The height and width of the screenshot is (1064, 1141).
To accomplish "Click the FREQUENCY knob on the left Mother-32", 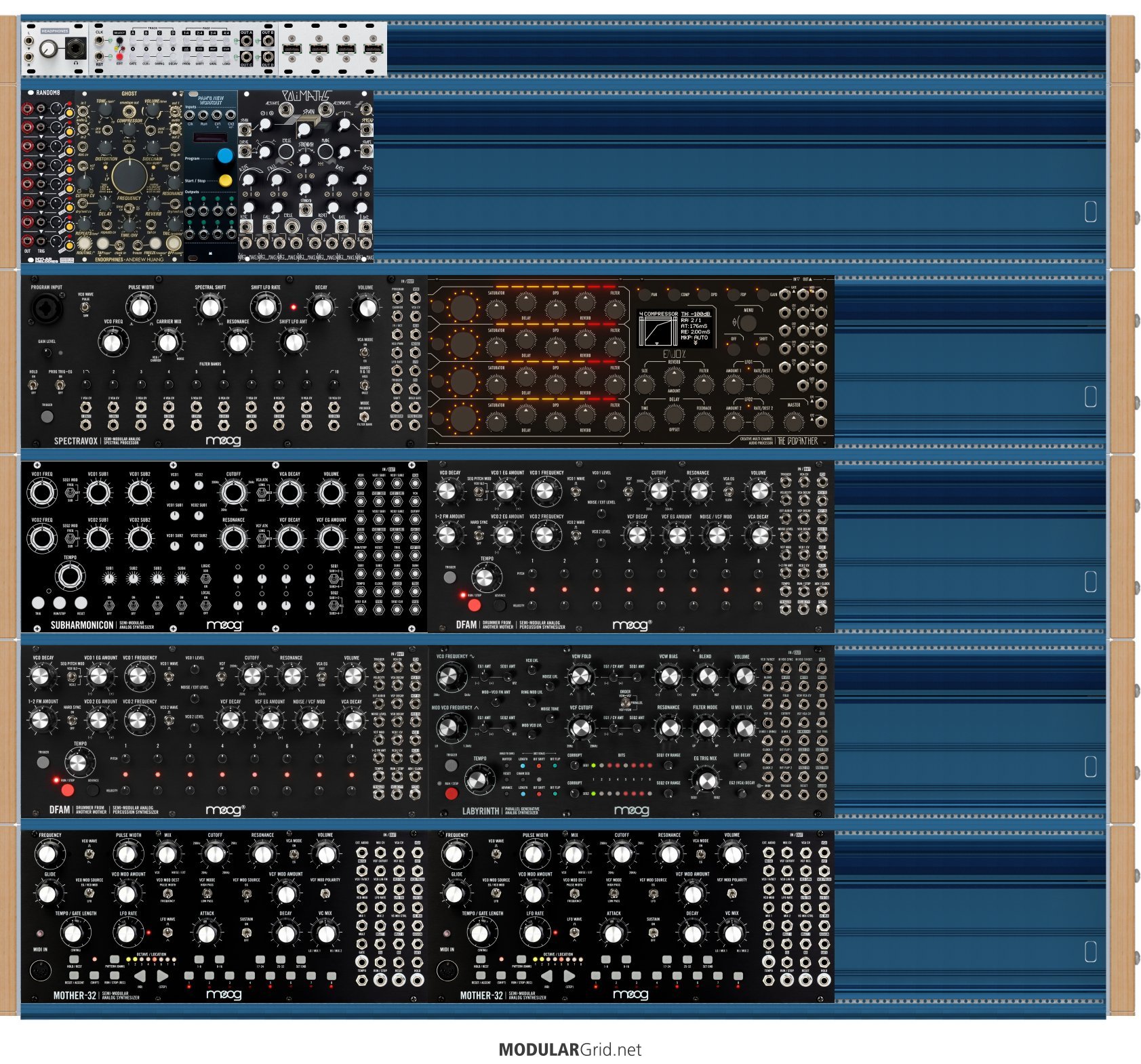I will [47, 855].
